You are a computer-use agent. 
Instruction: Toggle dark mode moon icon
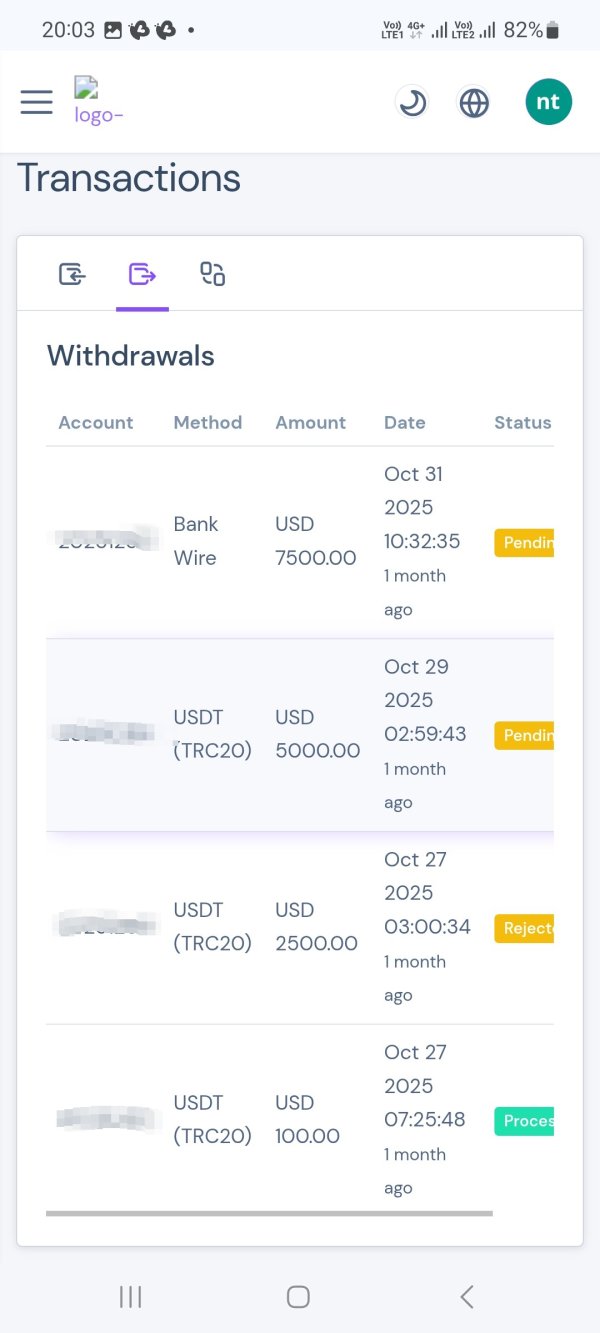pos(412,102)
